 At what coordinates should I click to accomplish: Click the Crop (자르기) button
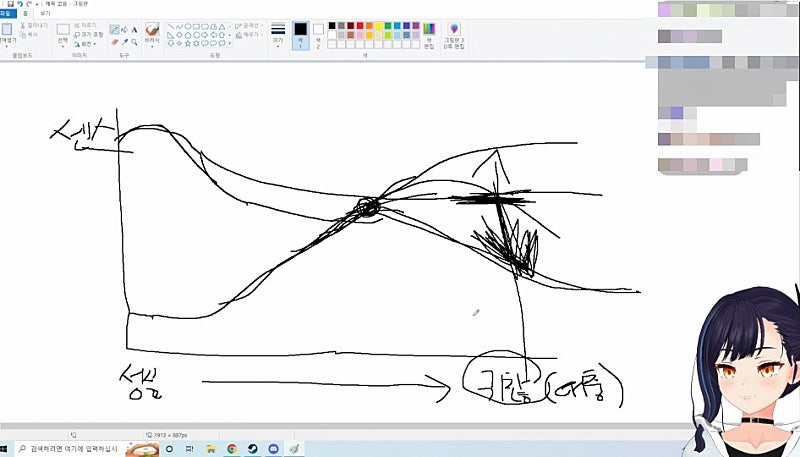point(85,25)
